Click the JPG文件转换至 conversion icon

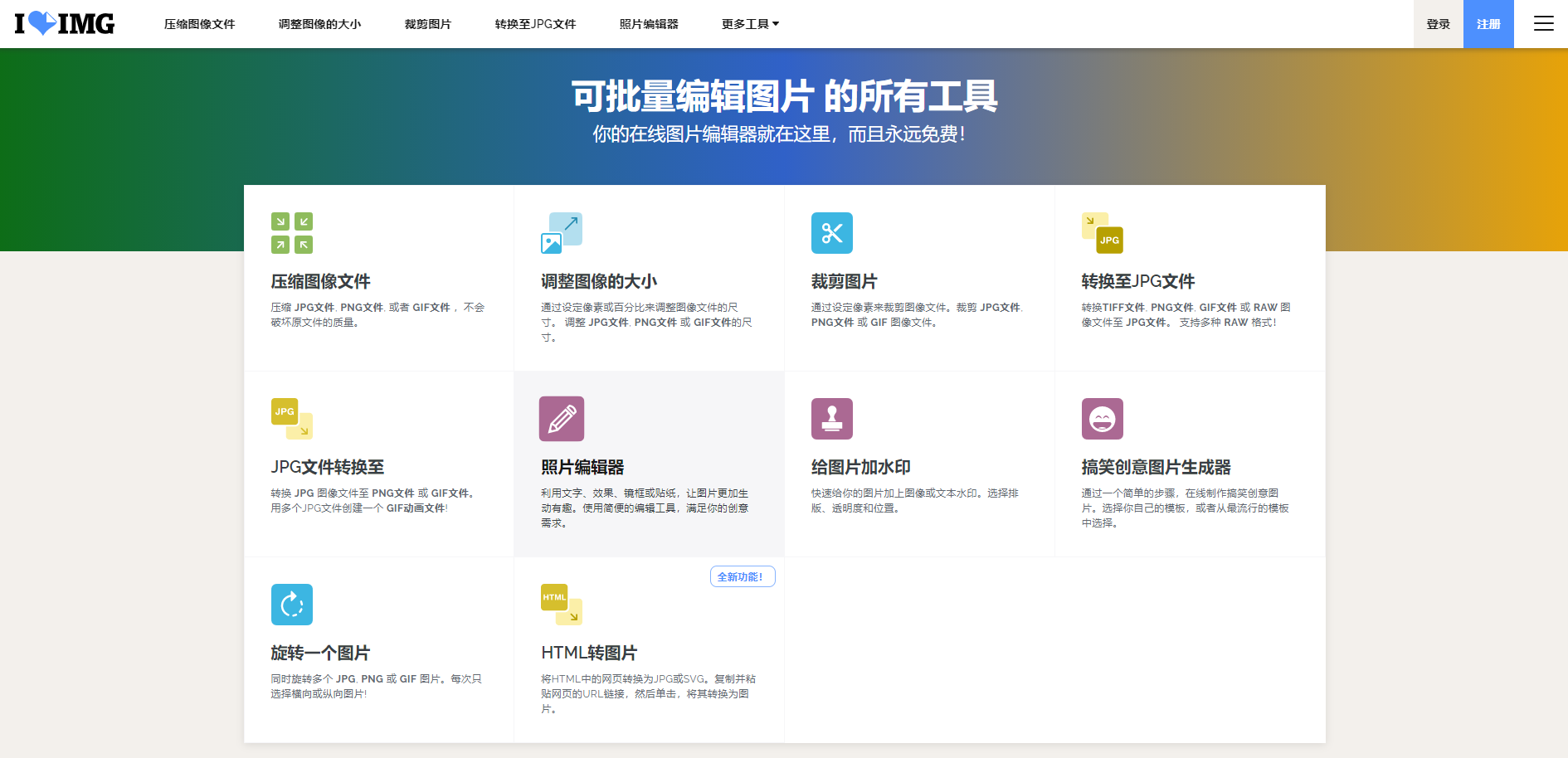[291, 419]
